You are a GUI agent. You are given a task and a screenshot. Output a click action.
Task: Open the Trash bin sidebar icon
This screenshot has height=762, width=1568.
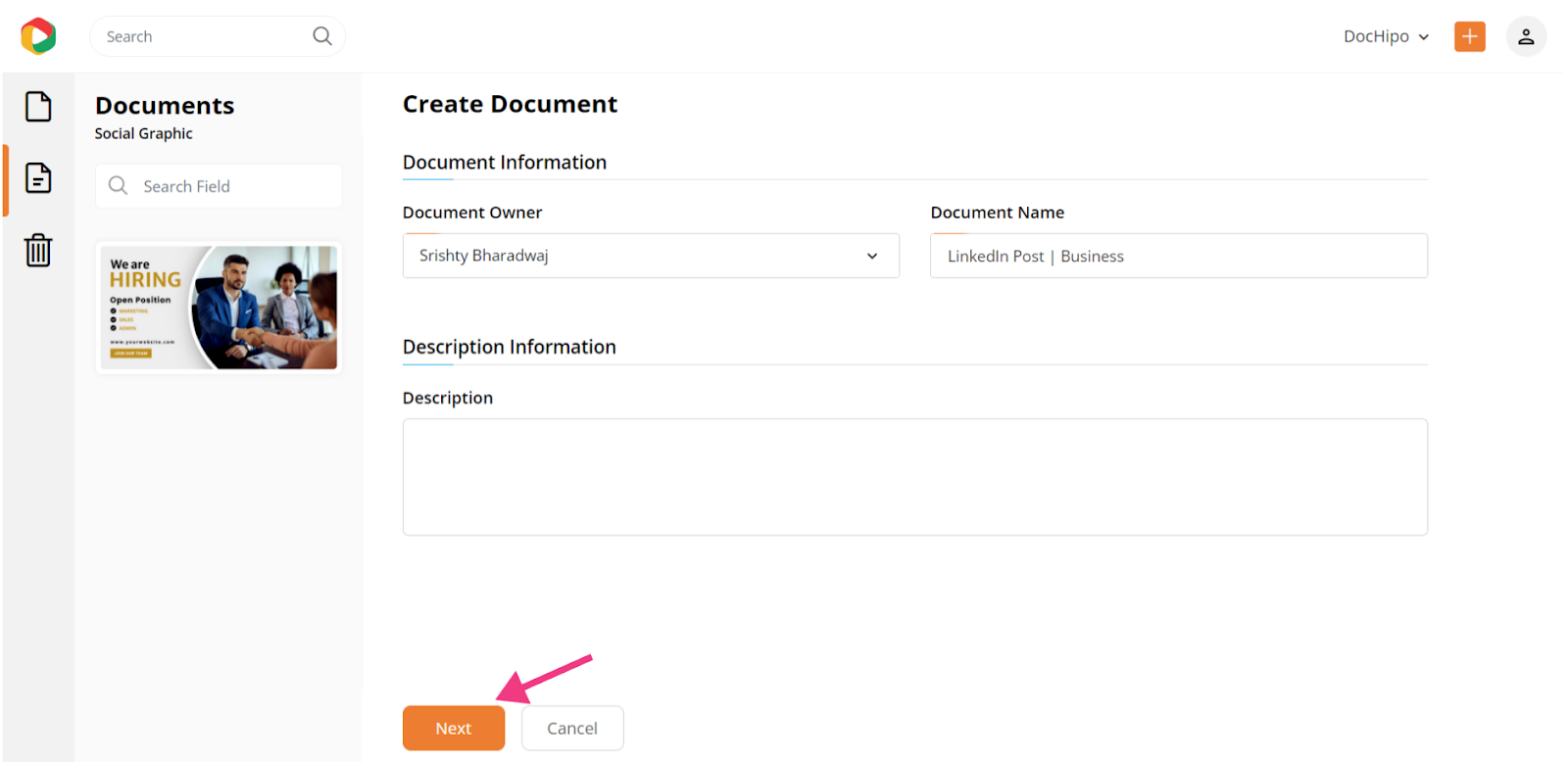pos(38,250)
